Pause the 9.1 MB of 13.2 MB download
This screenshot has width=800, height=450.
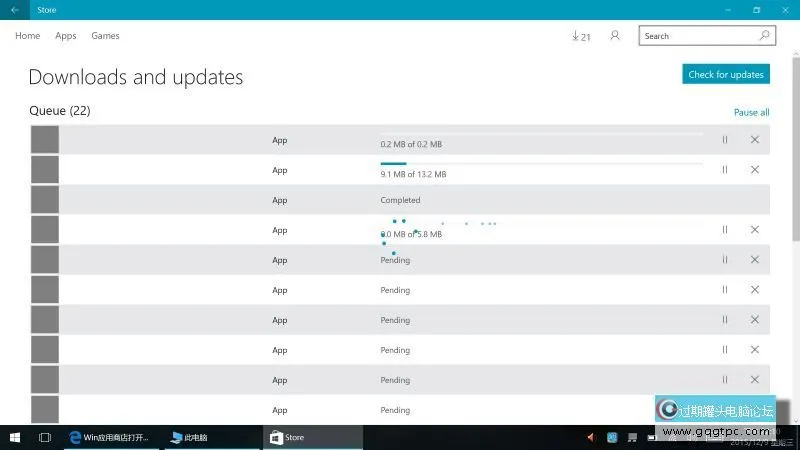point(725,170)
